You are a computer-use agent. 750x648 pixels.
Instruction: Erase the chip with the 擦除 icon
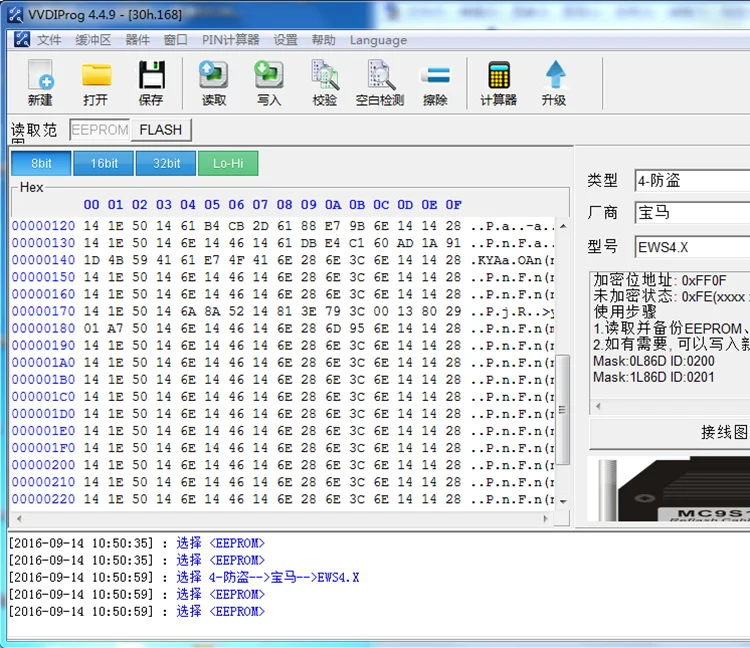(x=435, y=82)
